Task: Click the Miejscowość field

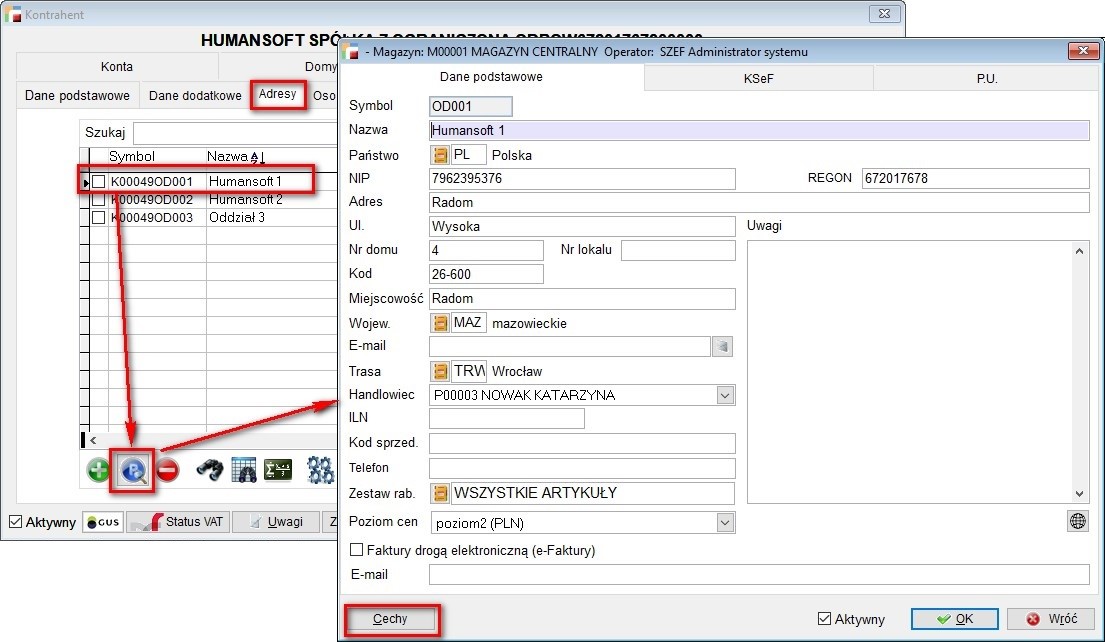Action: pos(582,298)
